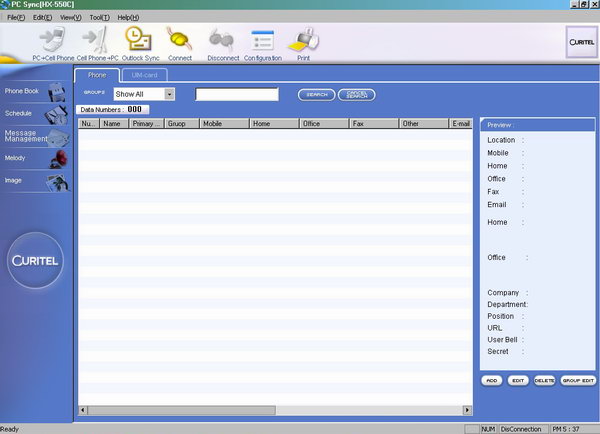The width and height of the screenshot is (600, 434).
Task: Open the Schedule section in sidebar
Action: click(35, 114)
